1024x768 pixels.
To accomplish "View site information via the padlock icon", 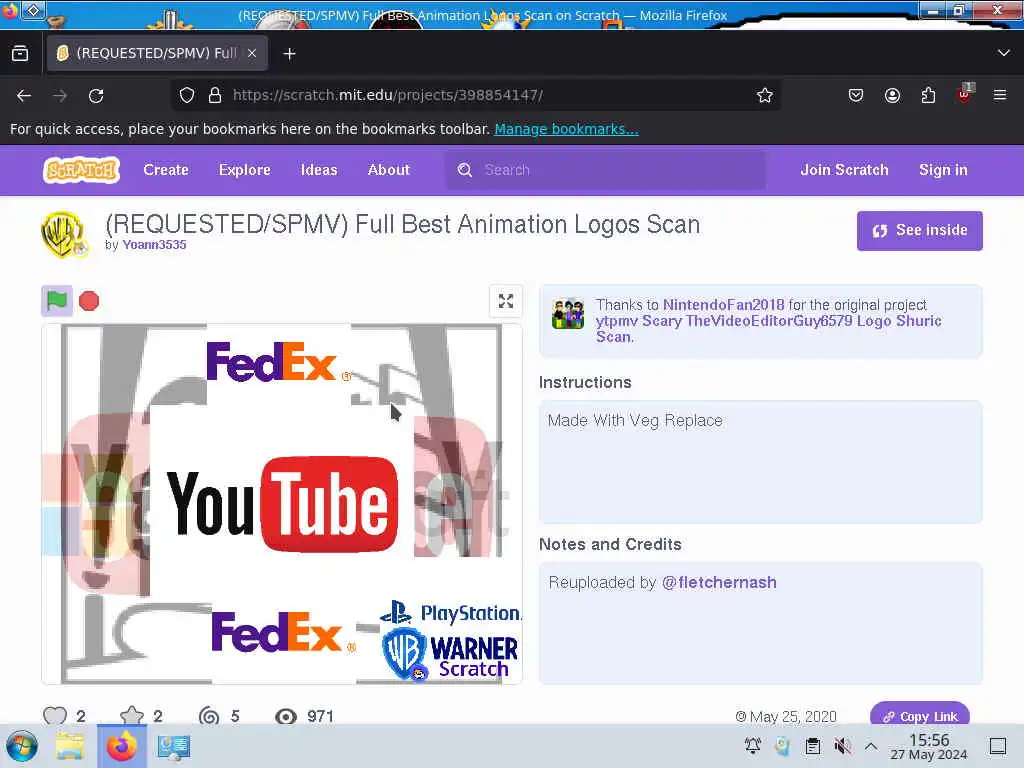I will (x=215, y=95).
